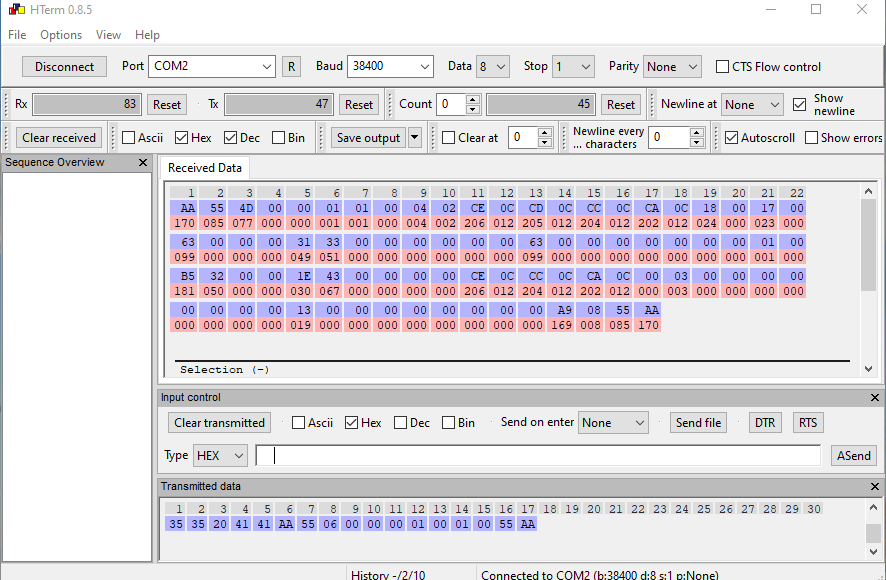
Task: Click Save output button
Action: point(368,138)
